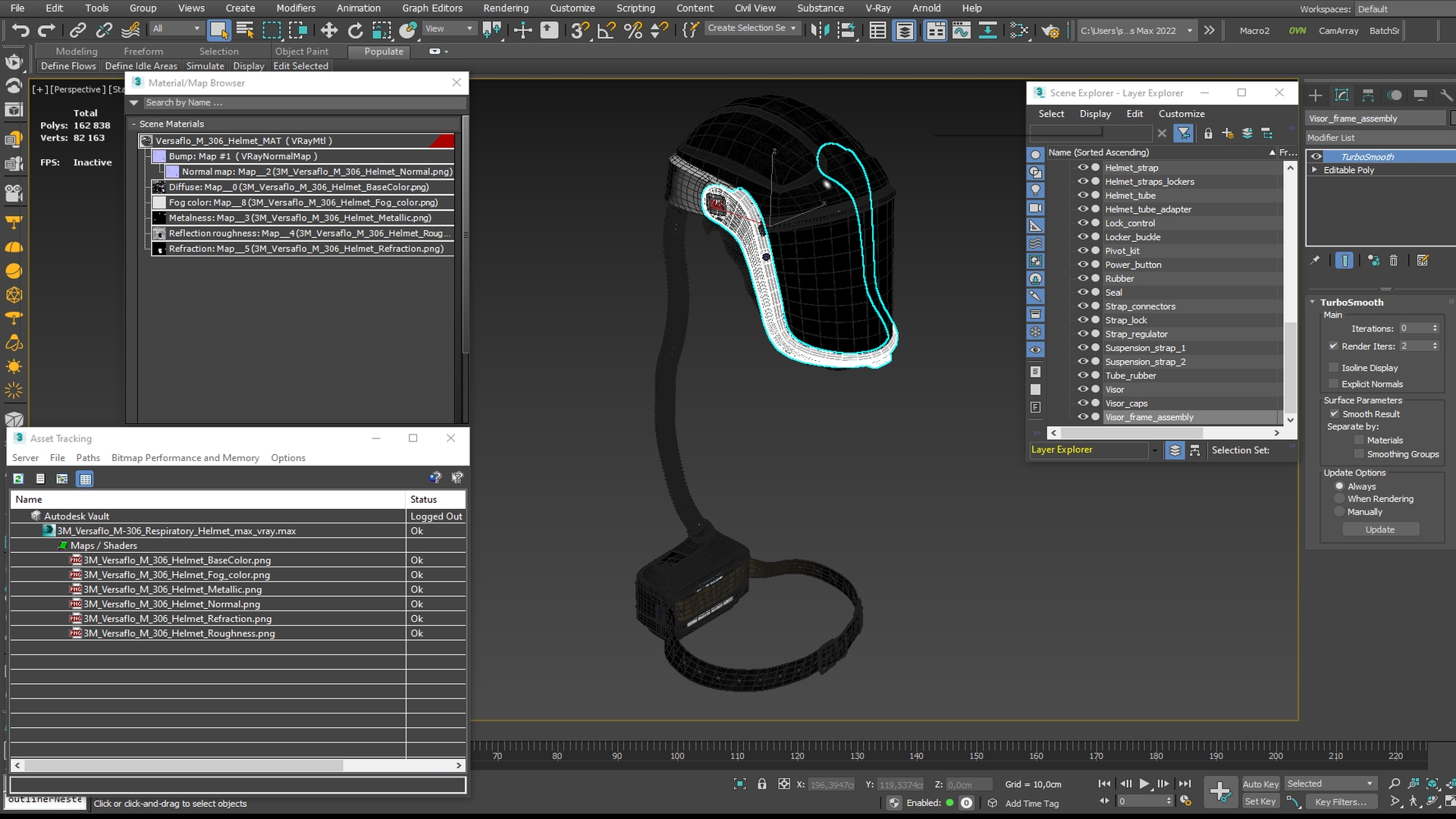Toggle Angle Snap icon
This screenshot has height=819, width=1456.
pos(606,30)
